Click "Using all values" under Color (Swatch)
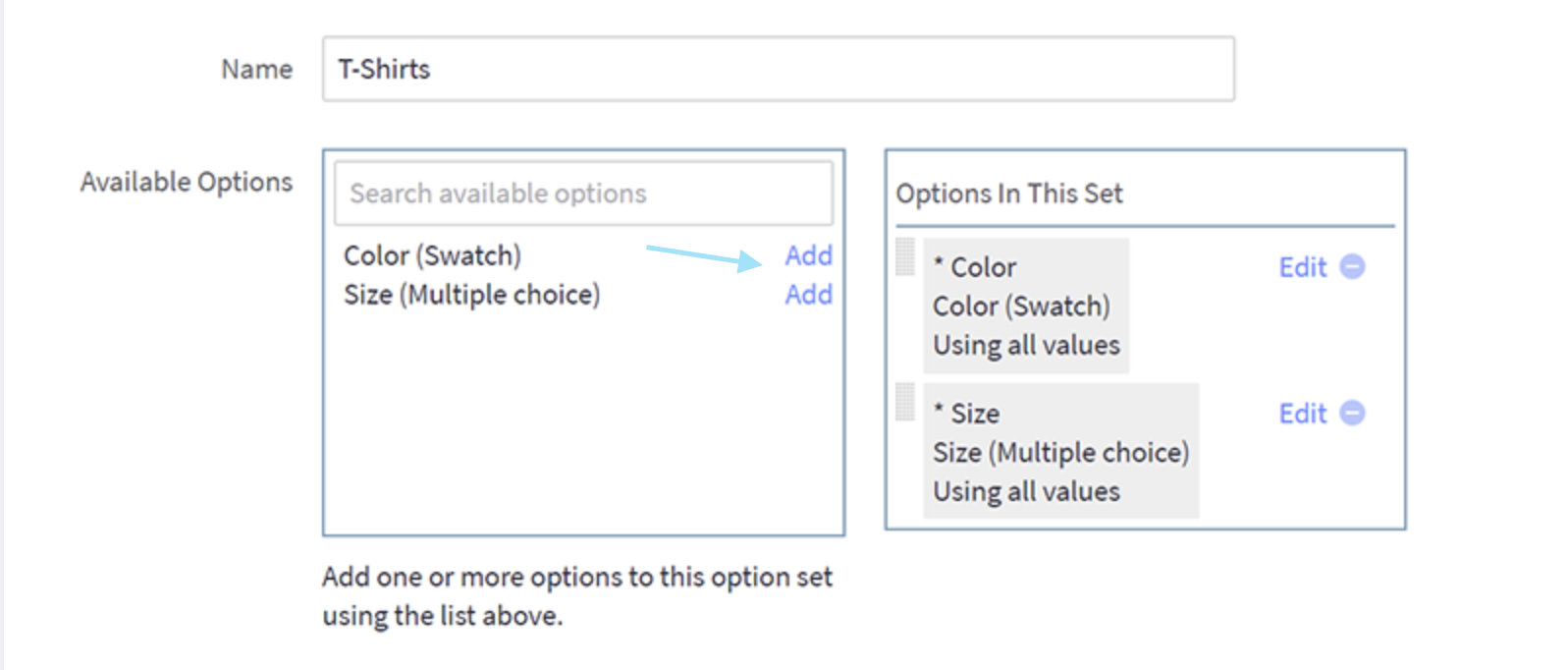This screenshot has height=670, width=1568. [x=1026, y=346]
